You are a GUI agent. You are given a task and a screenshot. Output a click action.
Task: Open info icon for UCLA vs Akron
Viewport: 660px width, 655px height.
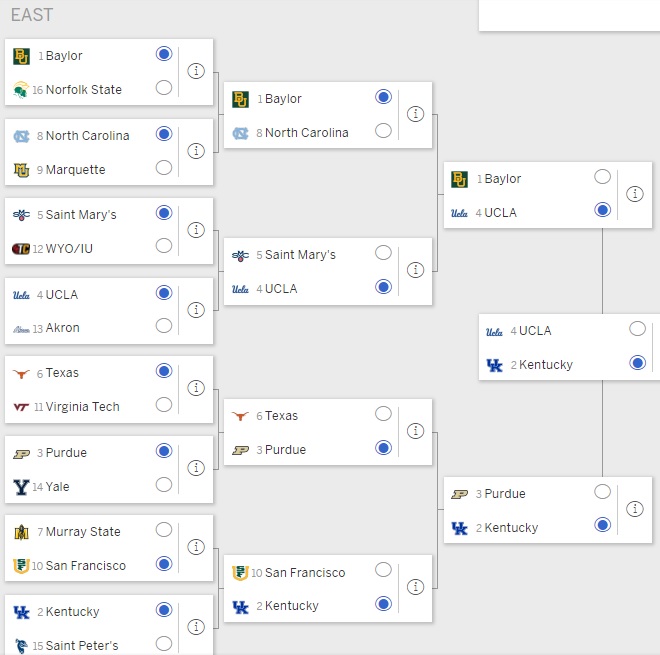pyautogui.click(x=196, y=310)
